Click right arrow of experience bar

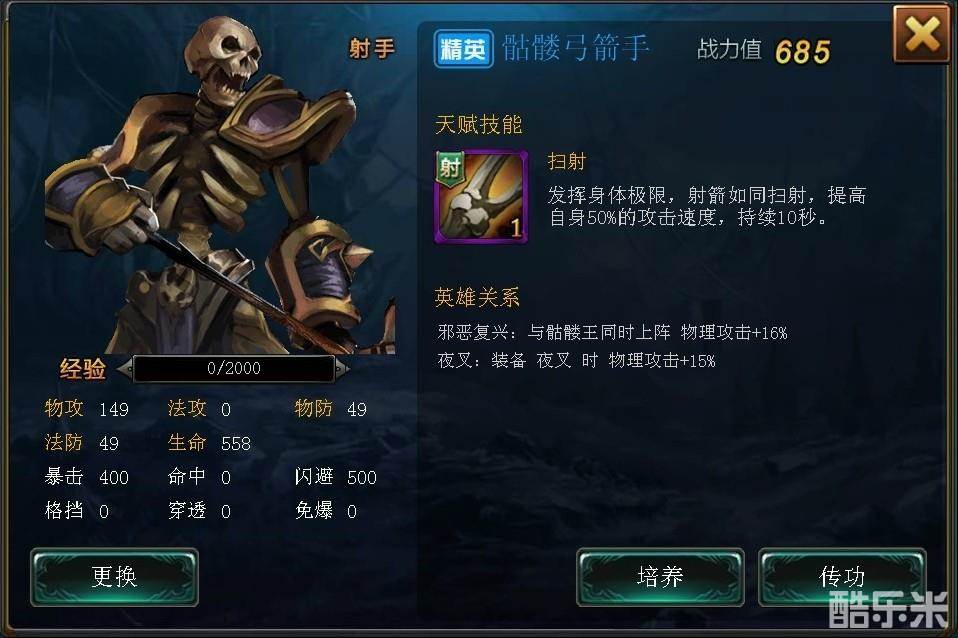(342, 368)
